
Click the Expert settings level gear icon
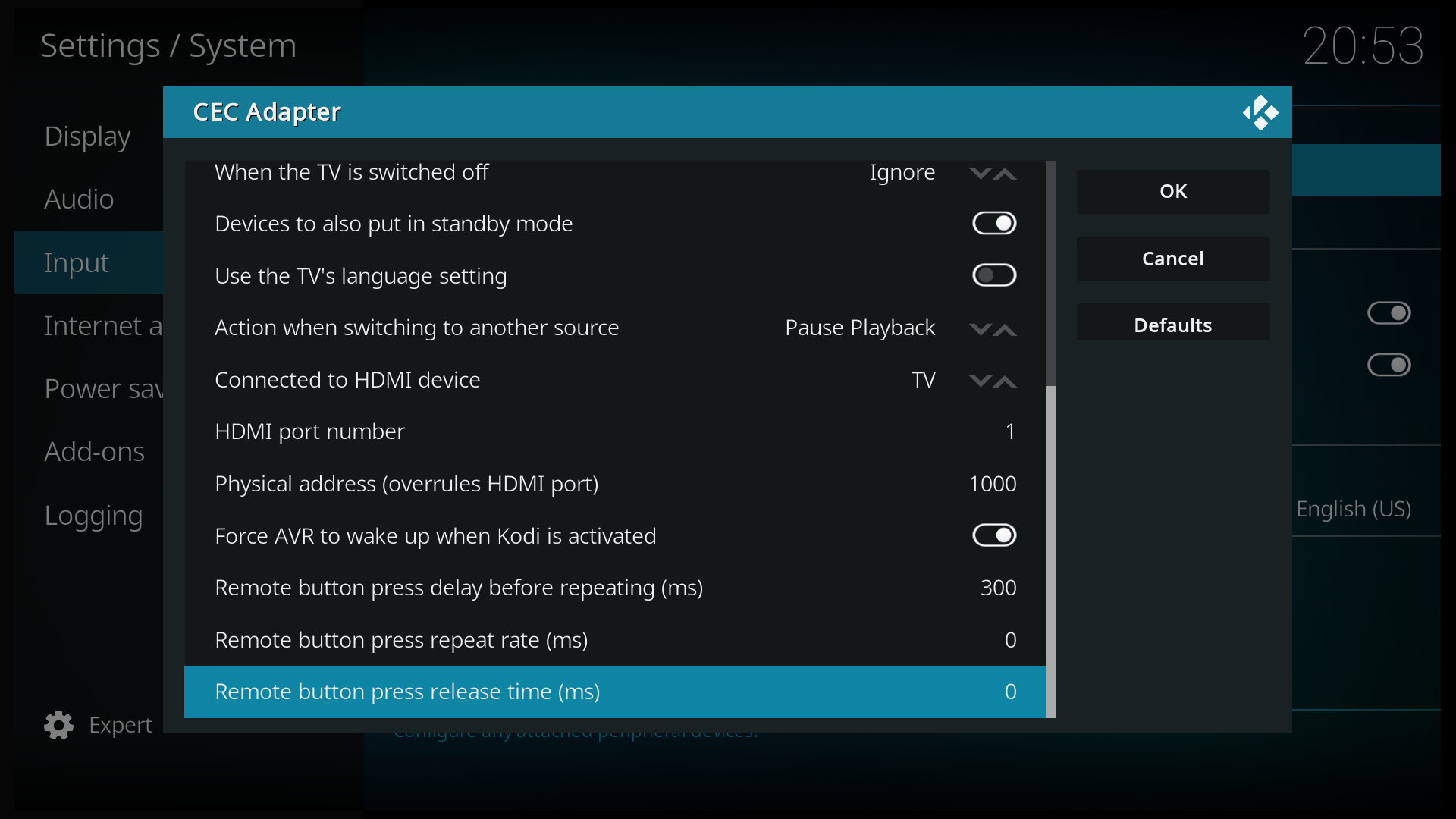[58, 725]
